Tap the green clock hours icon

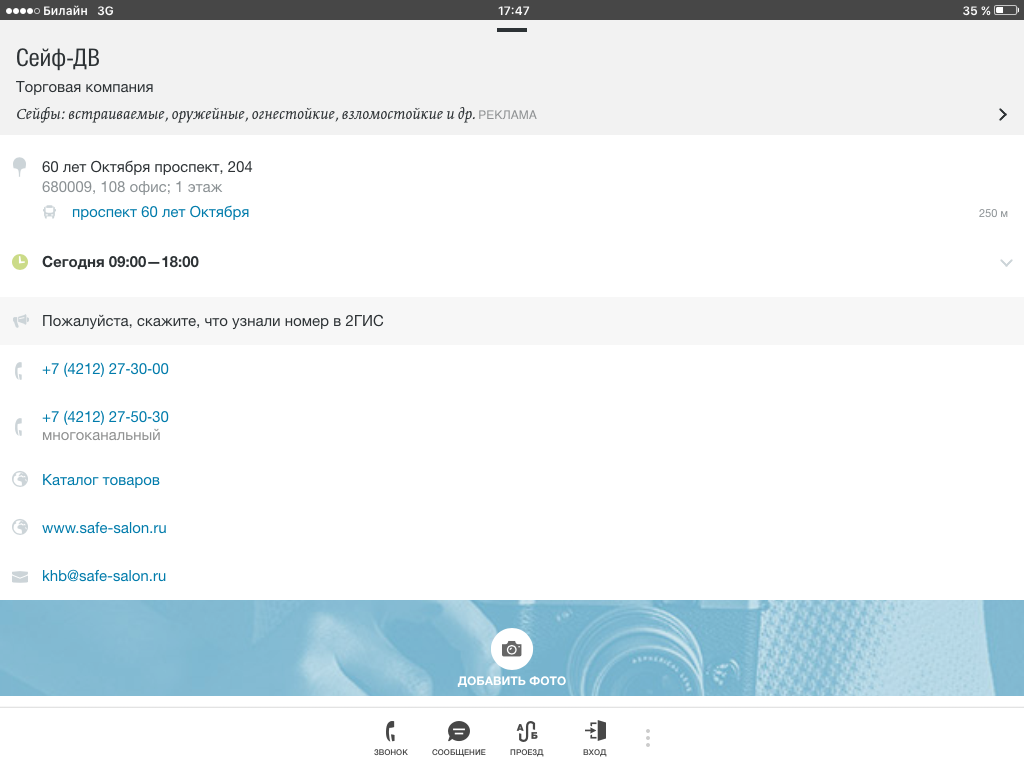[19, 262]
